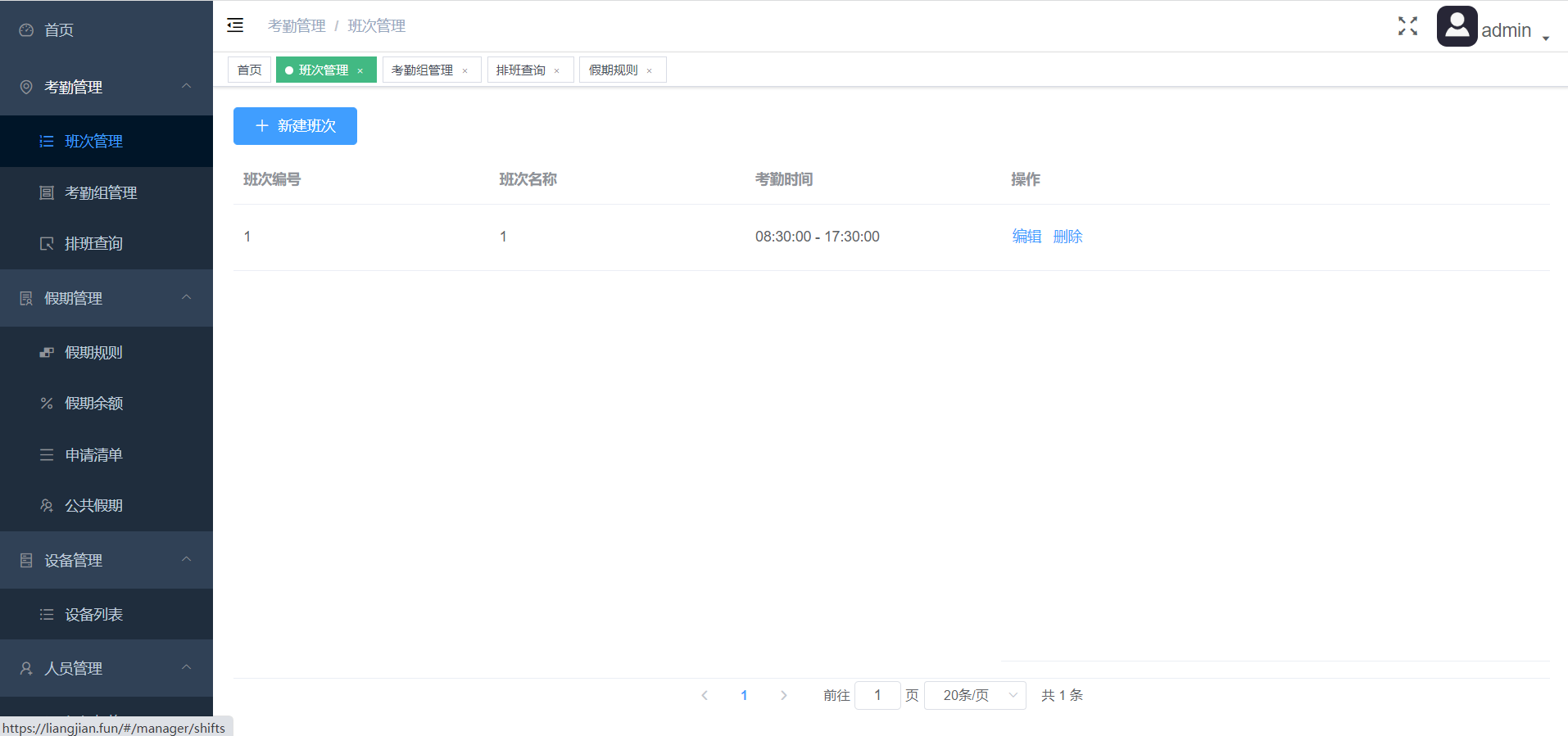
Task: Open 班次管理 in the sidebar
Action: pos(106,142)
